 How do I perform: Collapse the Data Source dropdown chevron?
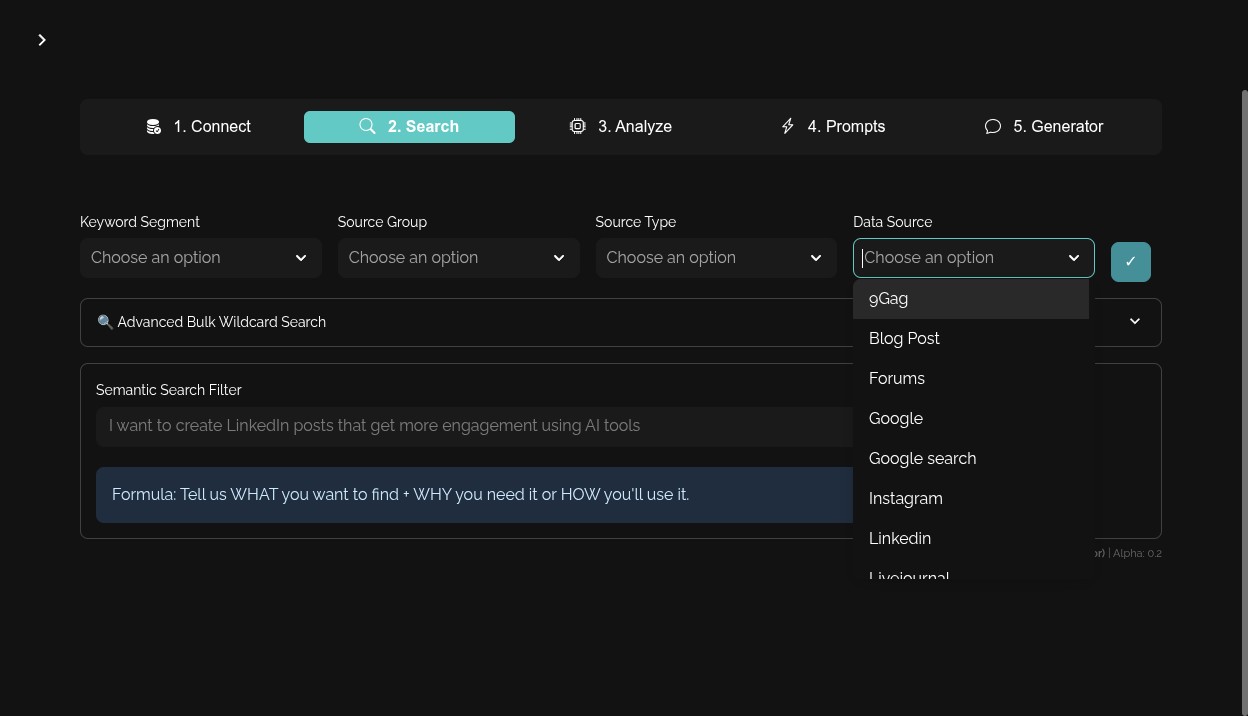1074,258
